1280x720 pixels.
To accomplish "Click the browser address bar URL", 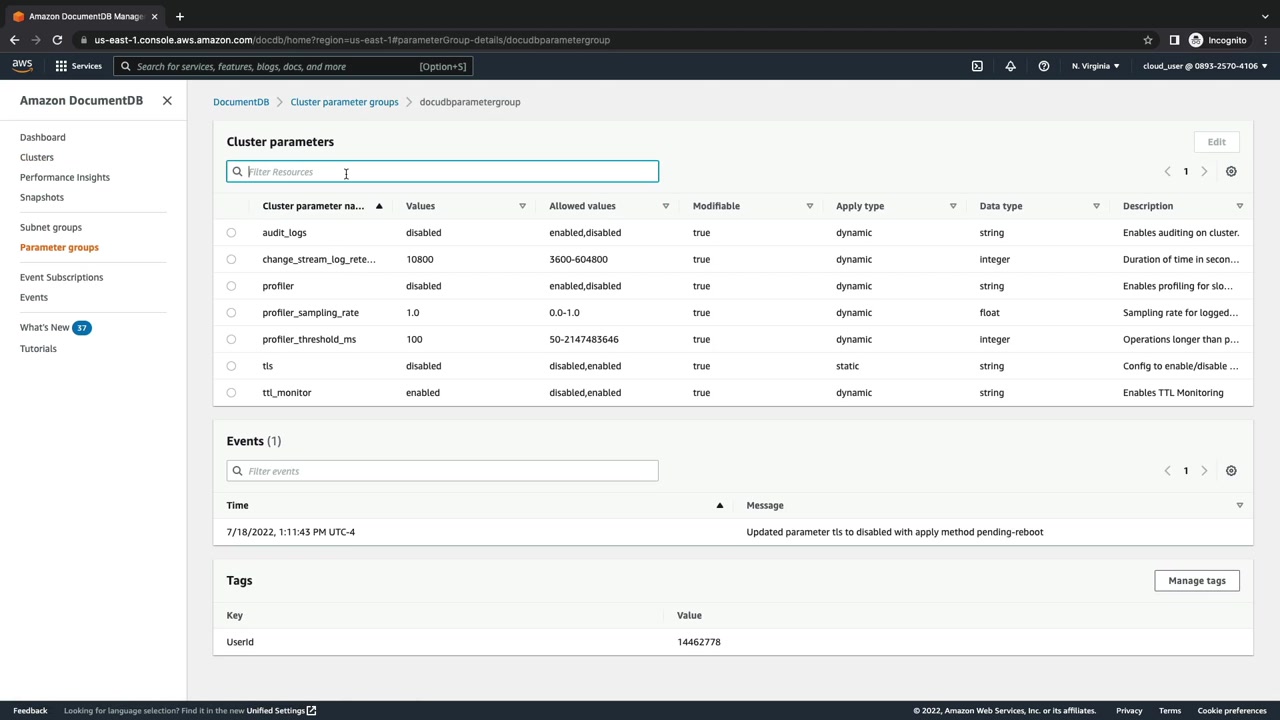I will click(x=352, y=40).
